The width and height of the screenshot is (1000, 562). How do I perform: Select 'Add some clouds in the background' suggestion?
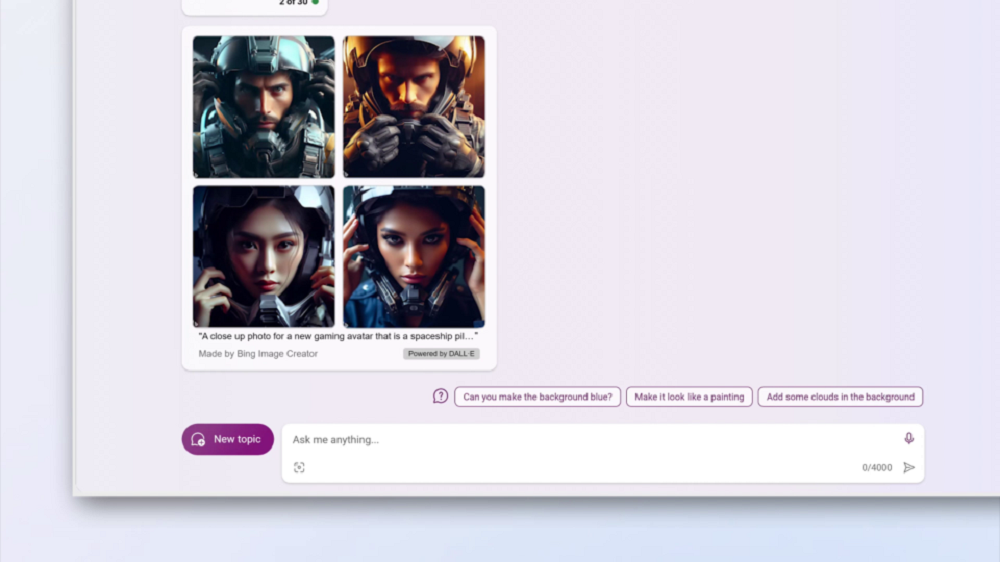[x=840, y=397]
